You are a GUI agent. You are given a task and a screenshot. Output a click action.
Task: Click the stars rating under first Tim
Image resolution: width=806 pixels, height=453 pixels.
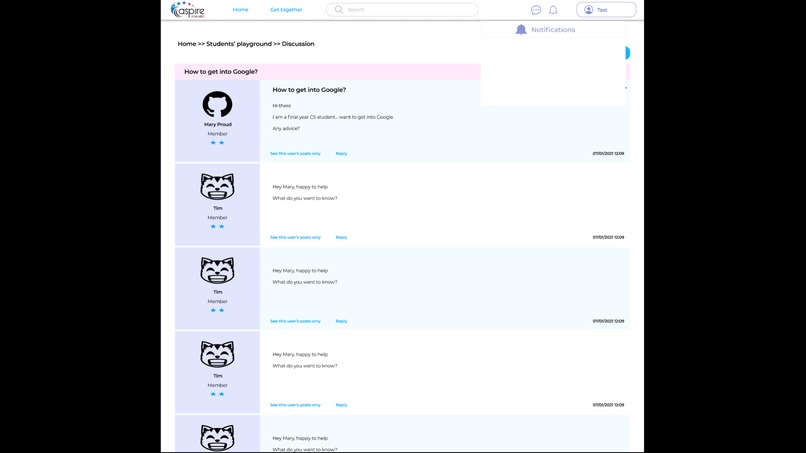(217, 226)
